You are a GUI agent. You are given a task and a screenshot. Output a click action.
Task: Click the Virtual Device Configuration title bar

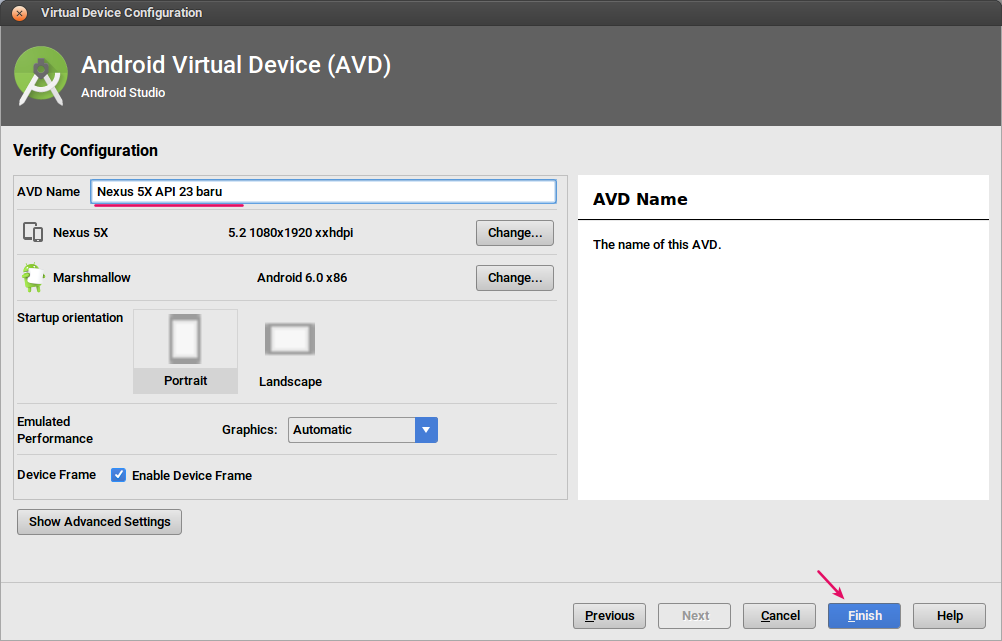pyautogui.click(x=500, y=13)
